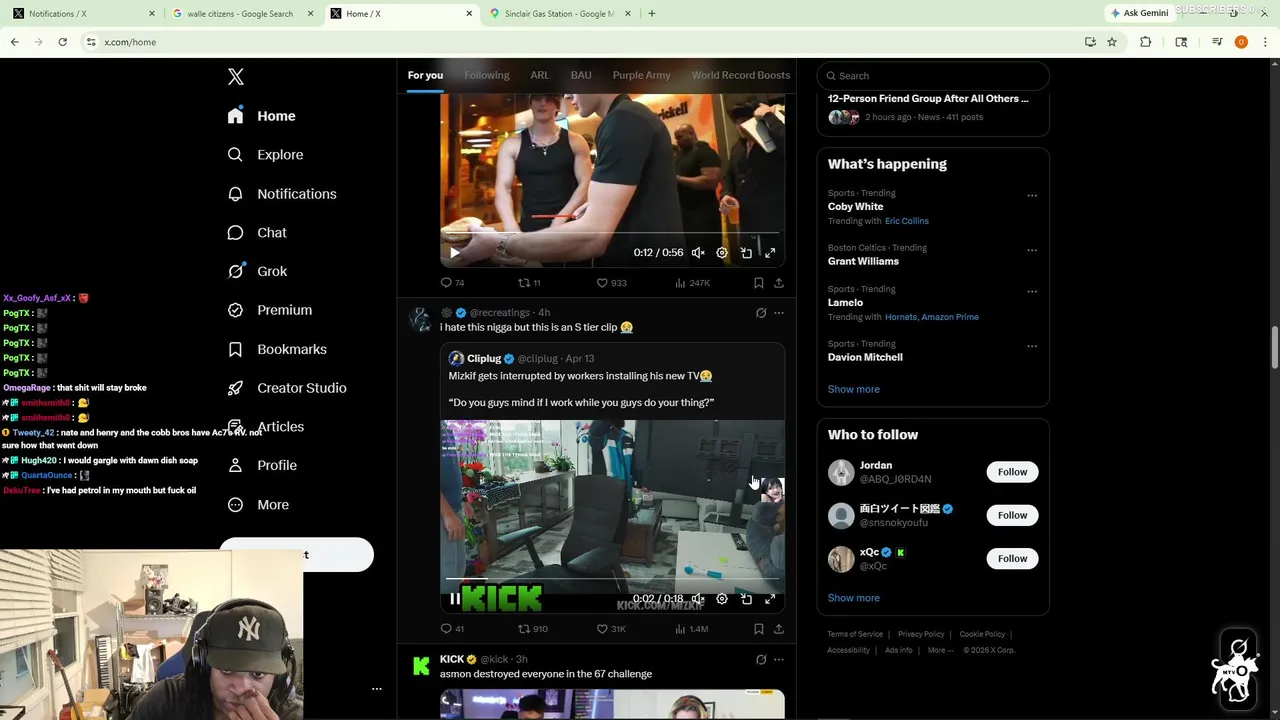Open quoted Cliplug account name
1280x720 pixels.
coord(484,358)
